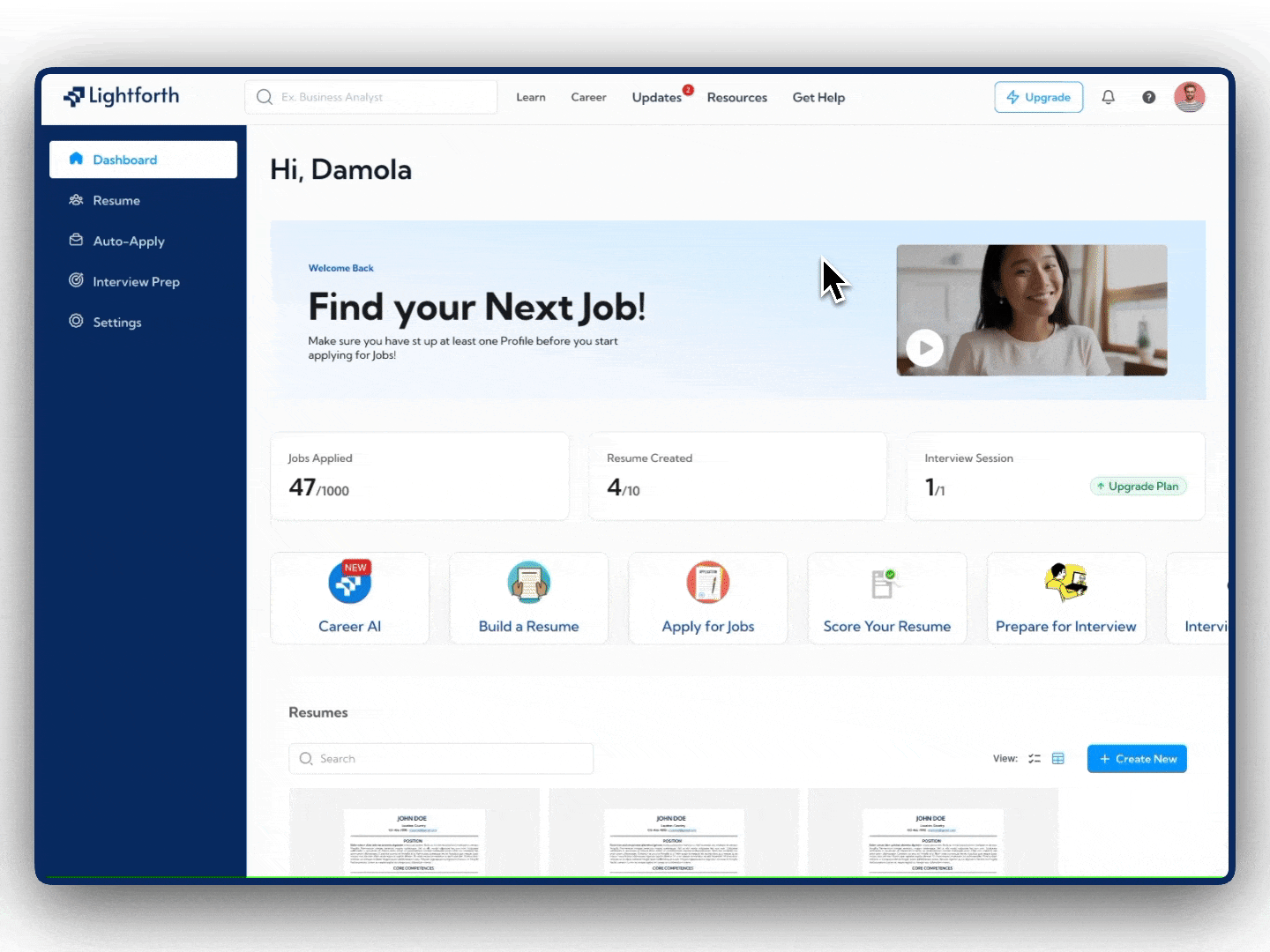Click the Career AI card icon
The image size is (1270, 952).
349,582
